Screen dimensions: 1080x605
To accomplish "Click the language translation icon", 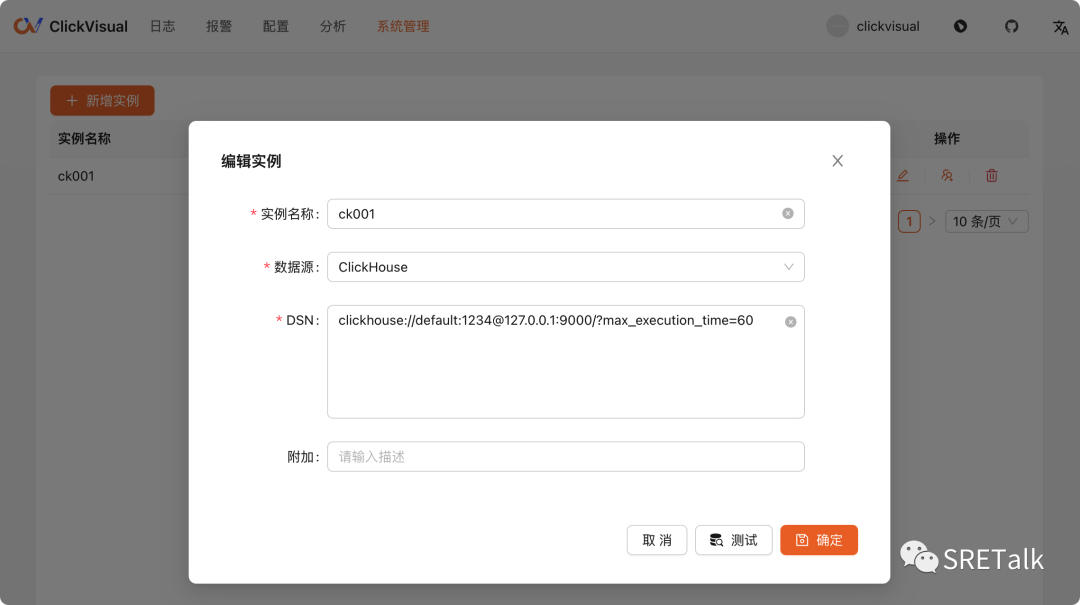I will [1061, 27].
